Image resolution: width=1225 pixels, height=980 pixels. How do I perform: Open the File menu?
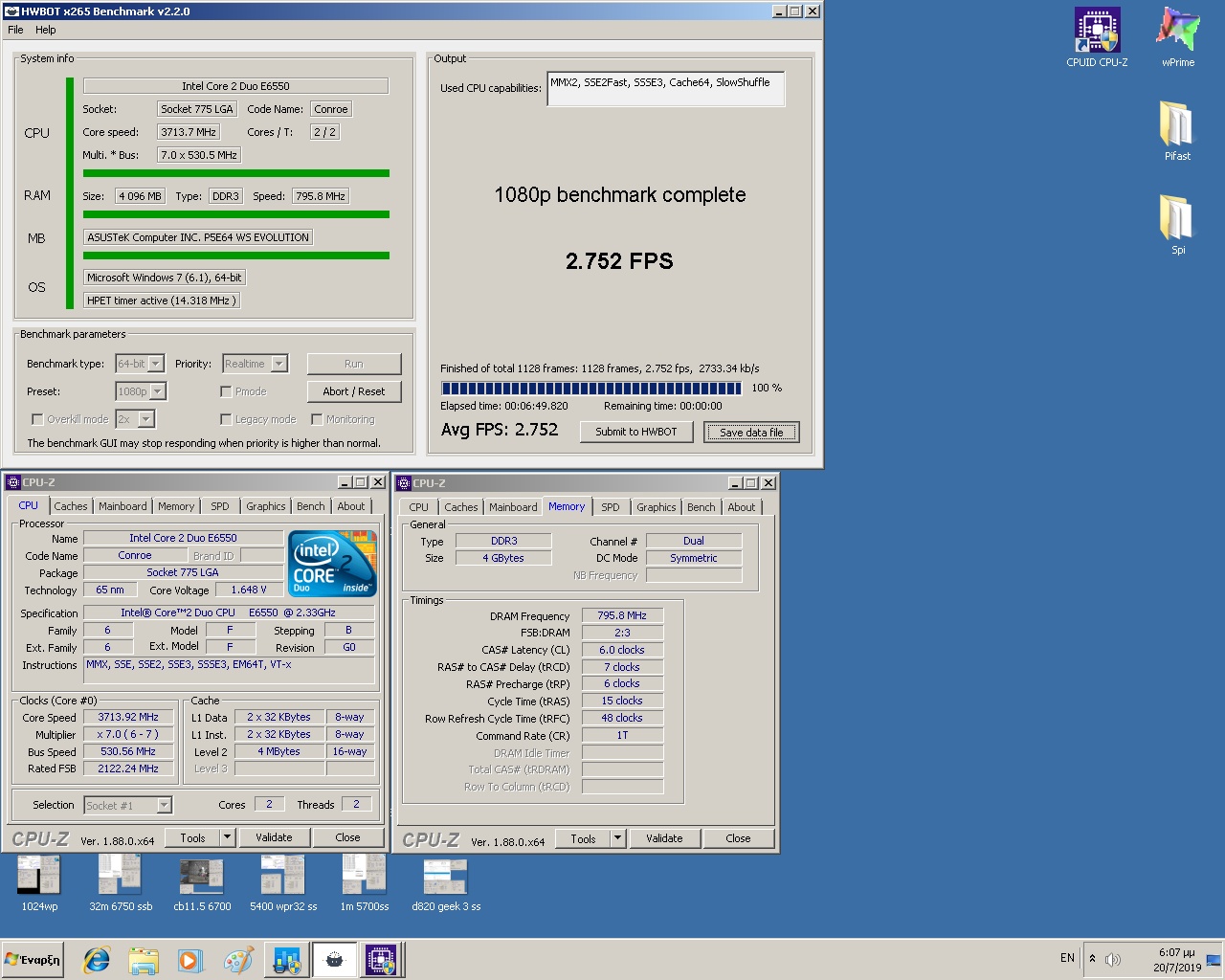[x=16, y=30]
